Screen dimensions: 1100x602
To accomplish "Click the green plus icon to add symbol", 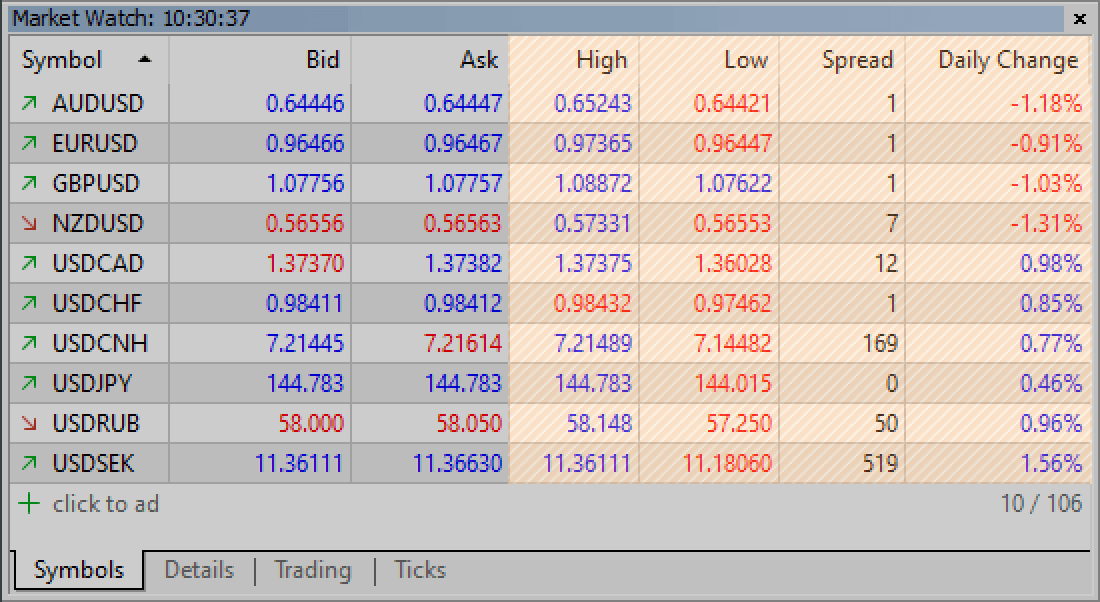I will tap(30, 504).
